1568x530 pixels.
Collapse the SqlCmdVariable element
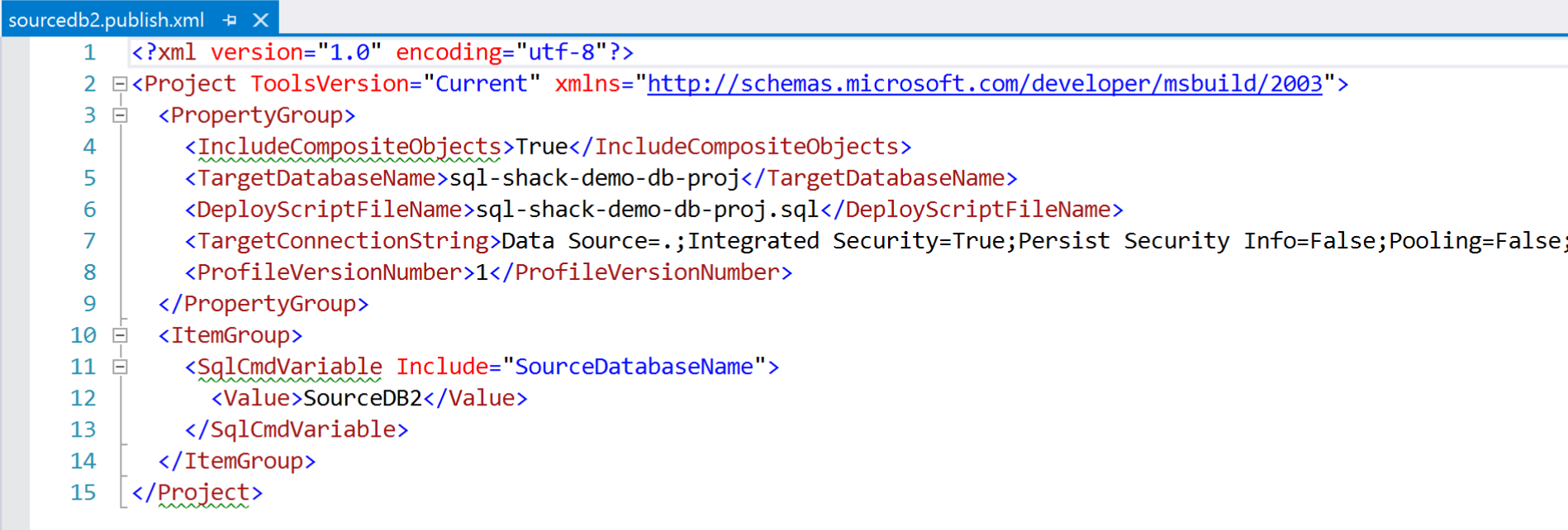point(120,367)
